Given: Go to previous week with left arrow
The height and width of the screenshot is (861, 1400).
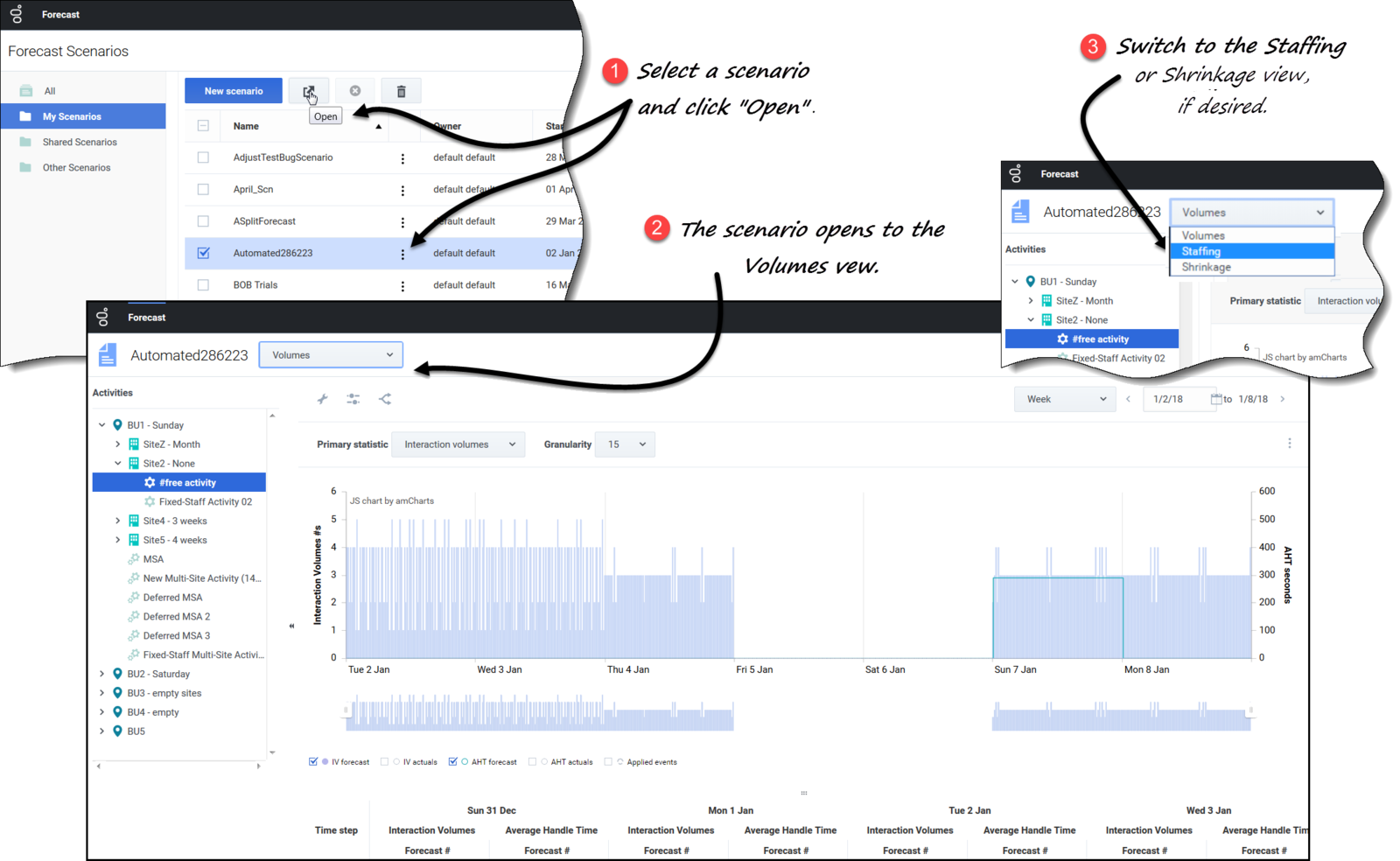Looking at the screenshot, I should (x=1129, y=399).
